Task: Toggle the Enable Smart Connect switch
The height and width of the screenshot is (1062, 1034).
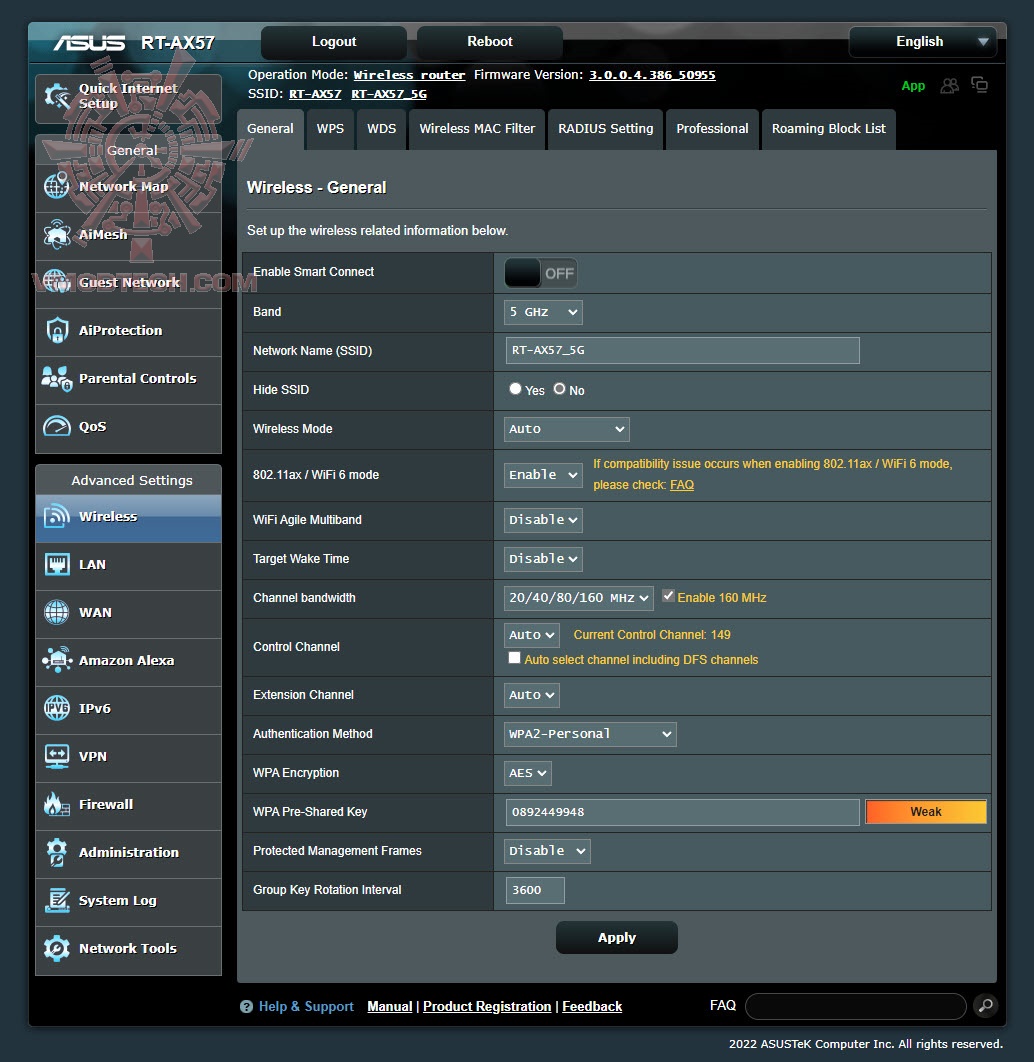Action: coord(540,274)
